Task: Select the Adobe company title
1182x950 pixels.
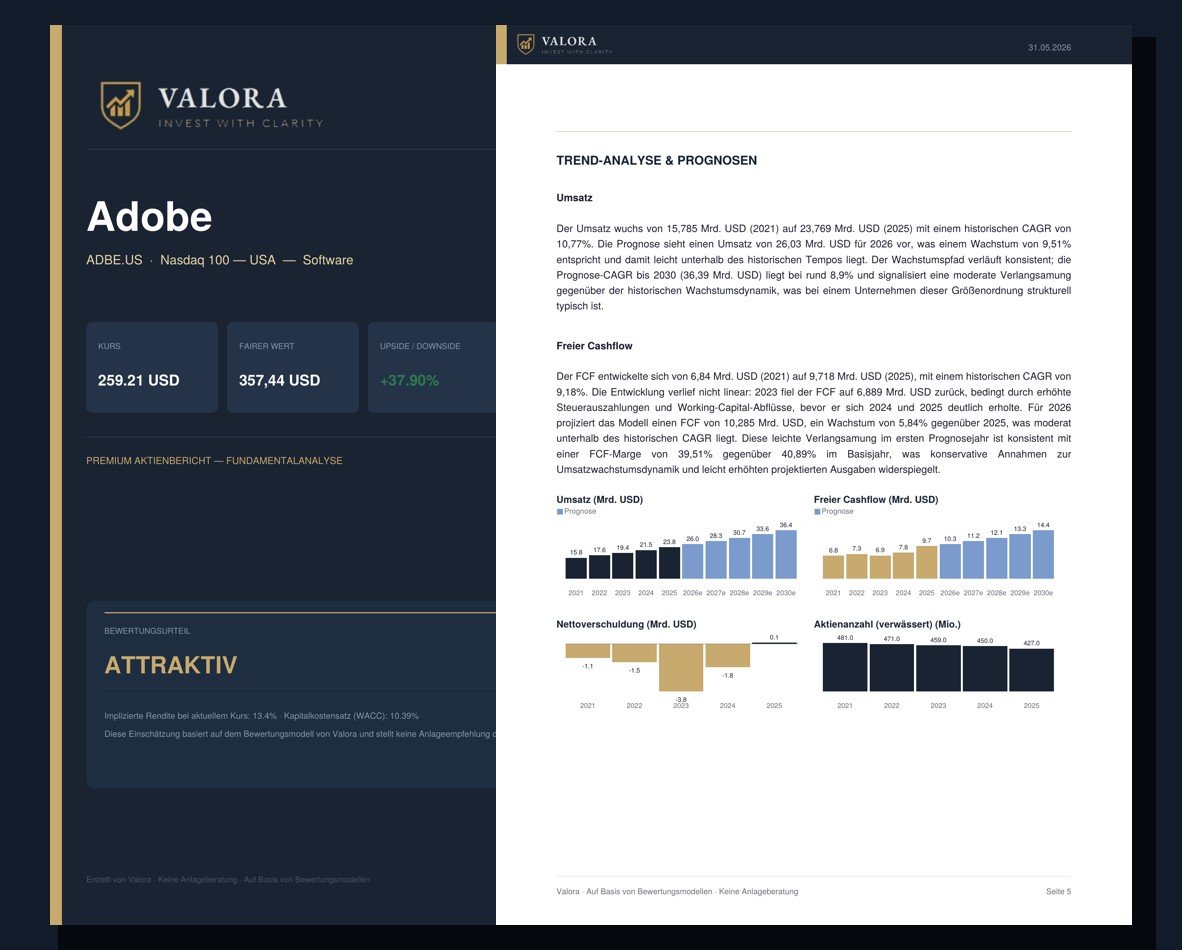Action: (149, 216)
